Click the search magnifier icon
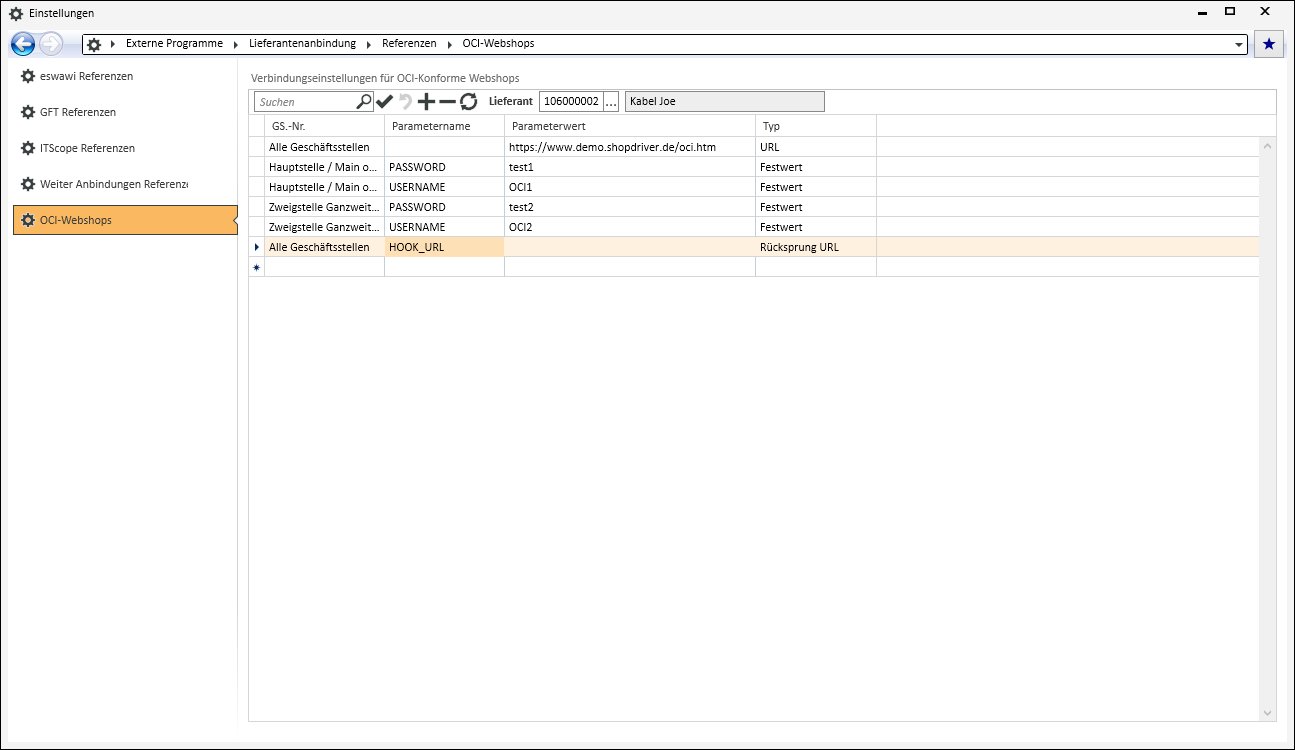The image size is (1295, 750). [x=364, y=101]
